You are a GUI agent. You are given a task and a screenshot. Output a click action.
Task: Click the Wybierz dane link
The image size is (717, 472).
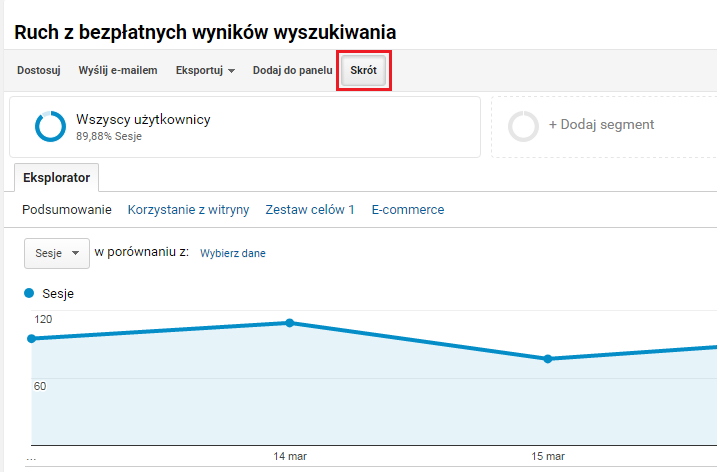(x=233, y=253)
